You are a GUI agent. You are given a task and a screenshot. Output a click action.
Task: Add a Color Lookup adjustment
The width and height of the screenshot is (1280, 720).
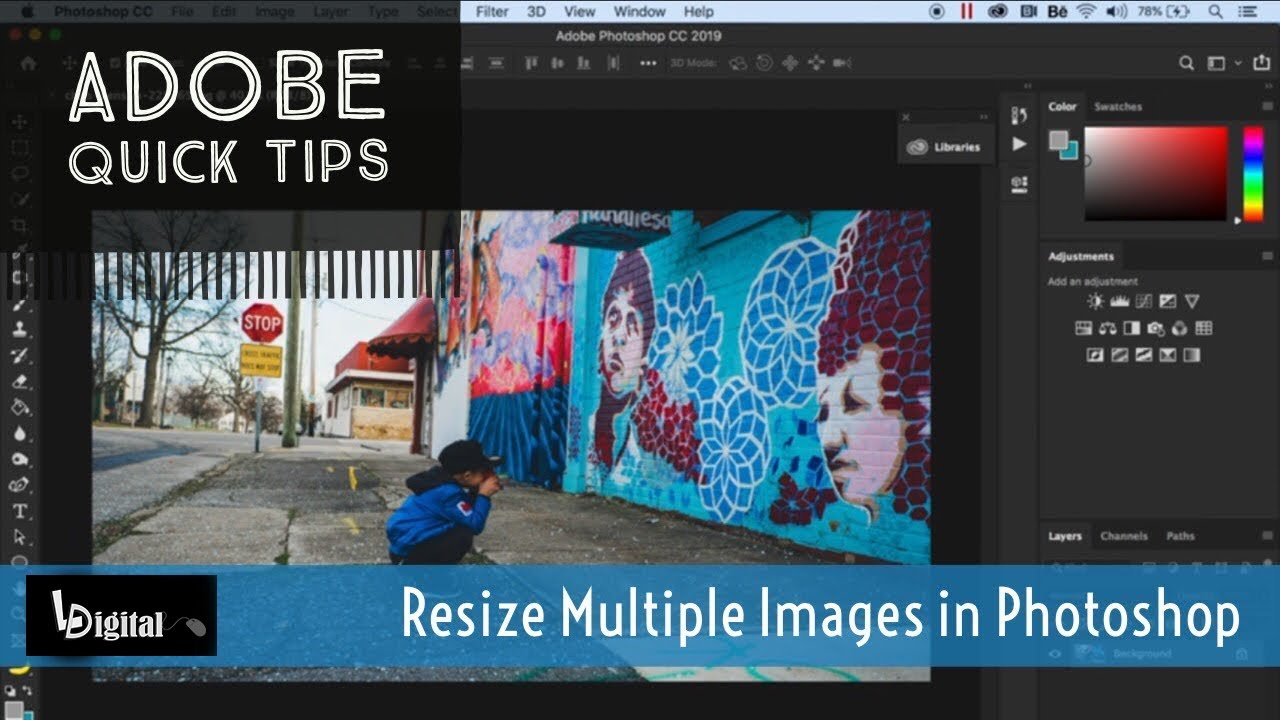pyautogui.click(x=1204, y=328)
